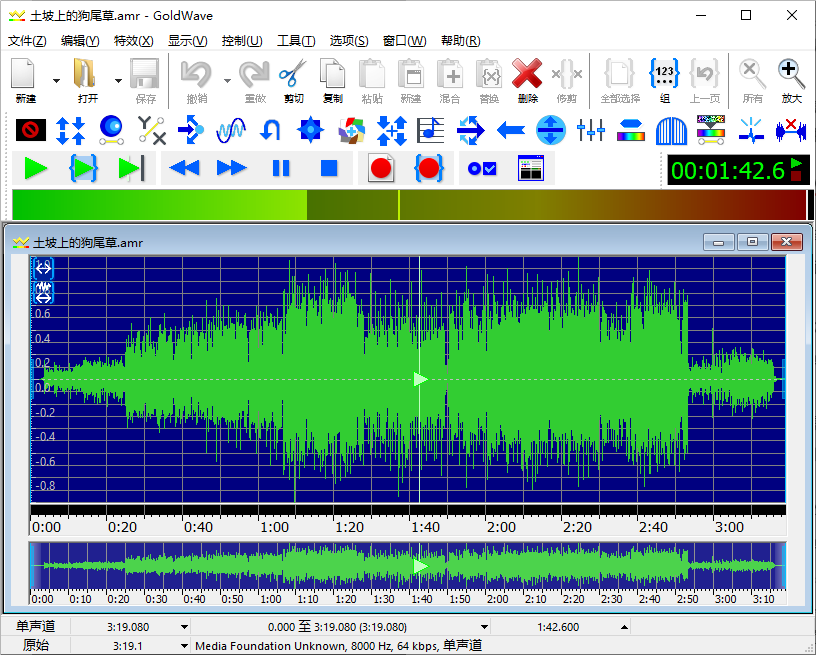Open the 特效(X) effects menu
The image size is (816, 655).
(133, 41)
